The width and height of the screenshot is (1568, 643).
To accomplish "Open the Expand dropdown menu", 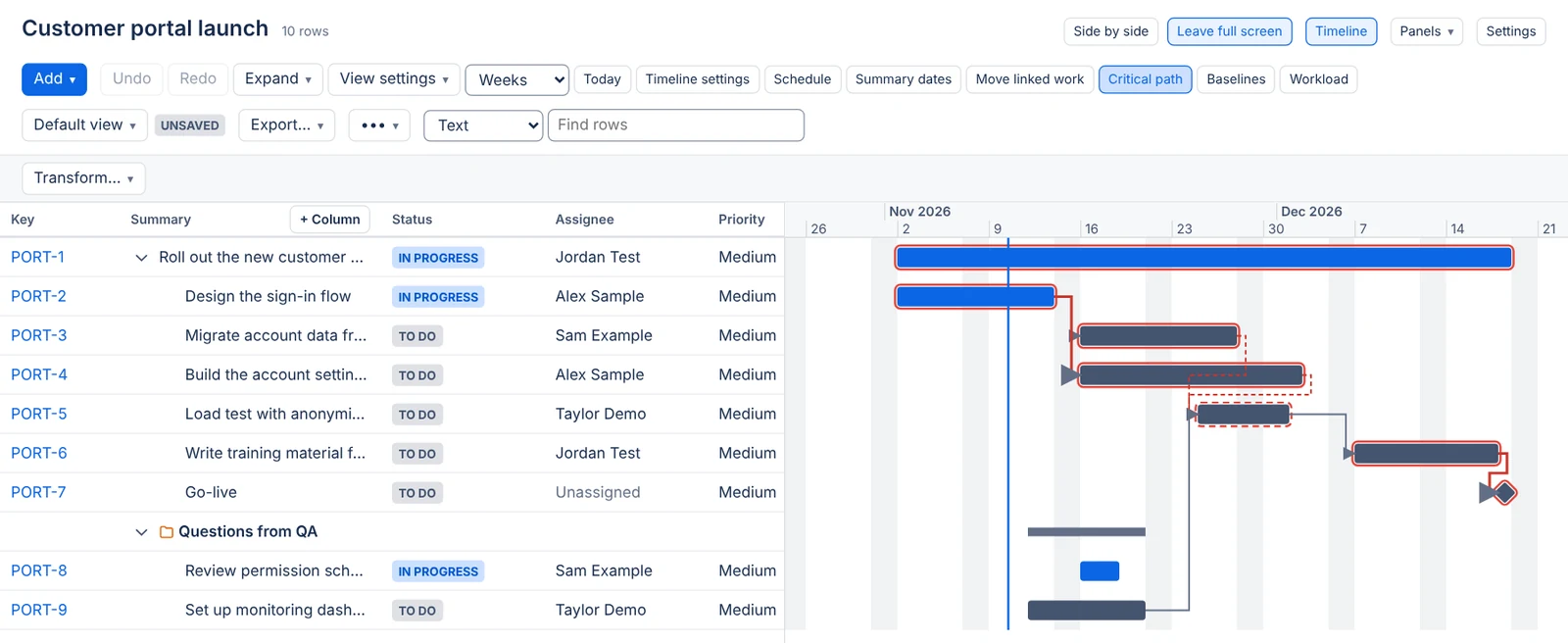I will [277, 79].
